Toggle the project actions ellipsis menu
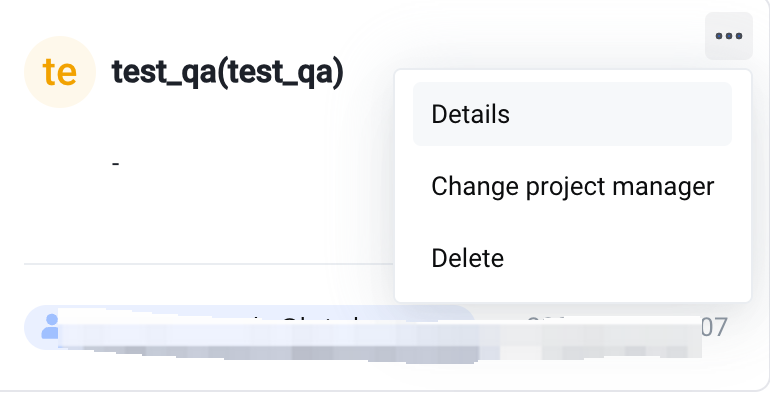The width and height of the screenshot is (770, 396). pyautogui.click(x=729, y=36)
